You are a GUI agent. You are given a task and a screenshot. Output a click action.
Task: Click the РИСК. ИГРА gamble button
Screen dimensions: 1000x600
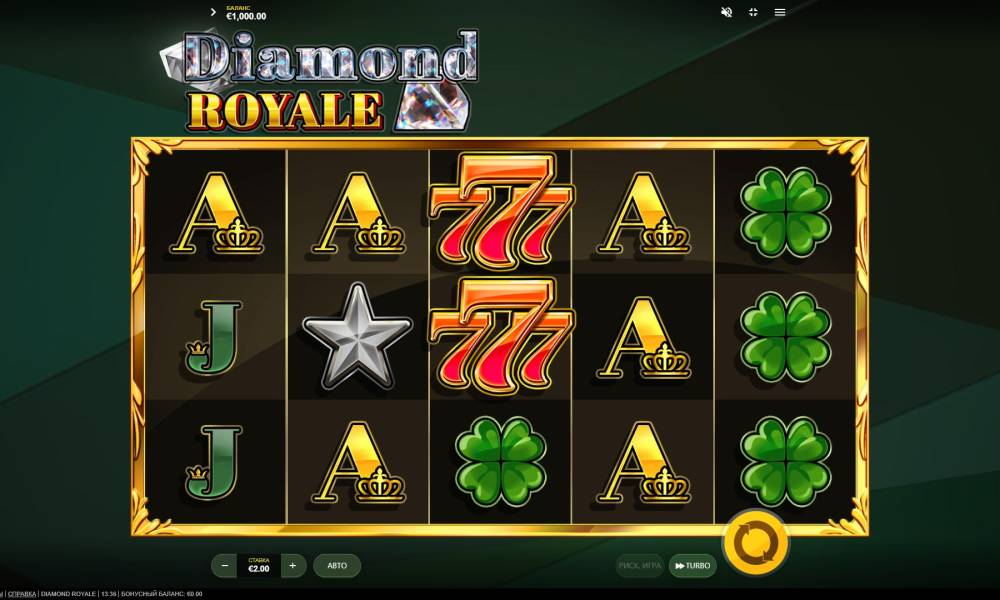(640, 566)
